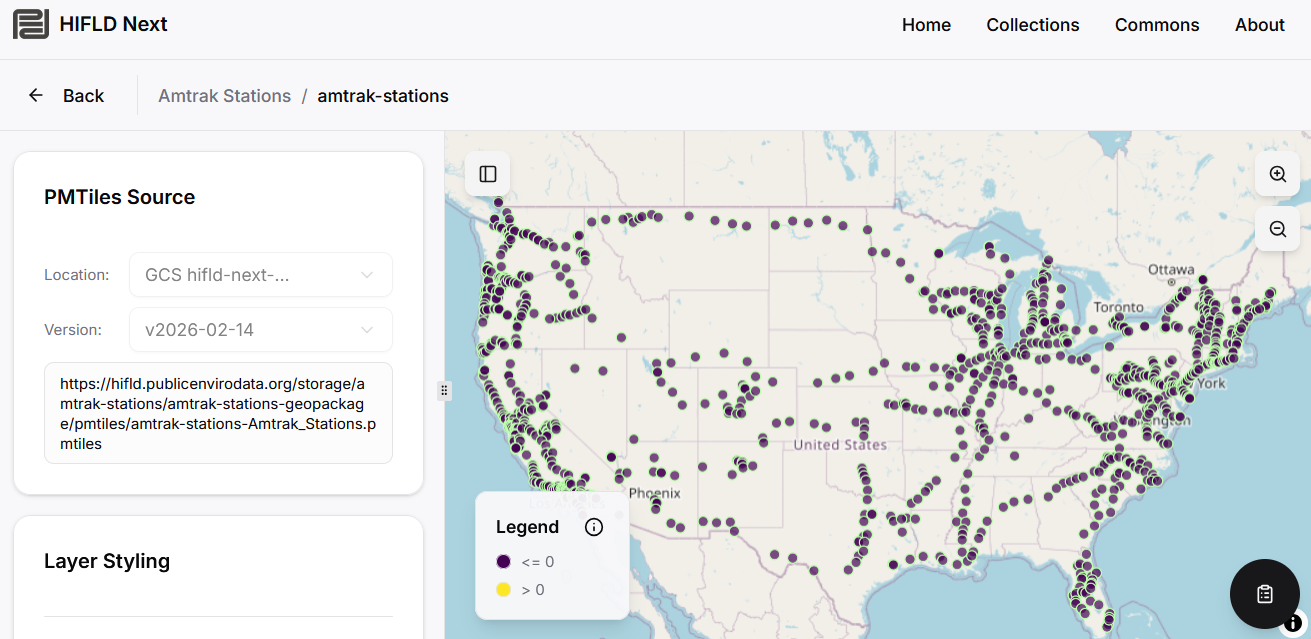
Task: Open the Version v2026-02-14 dropdown
Action: (261, 330)
